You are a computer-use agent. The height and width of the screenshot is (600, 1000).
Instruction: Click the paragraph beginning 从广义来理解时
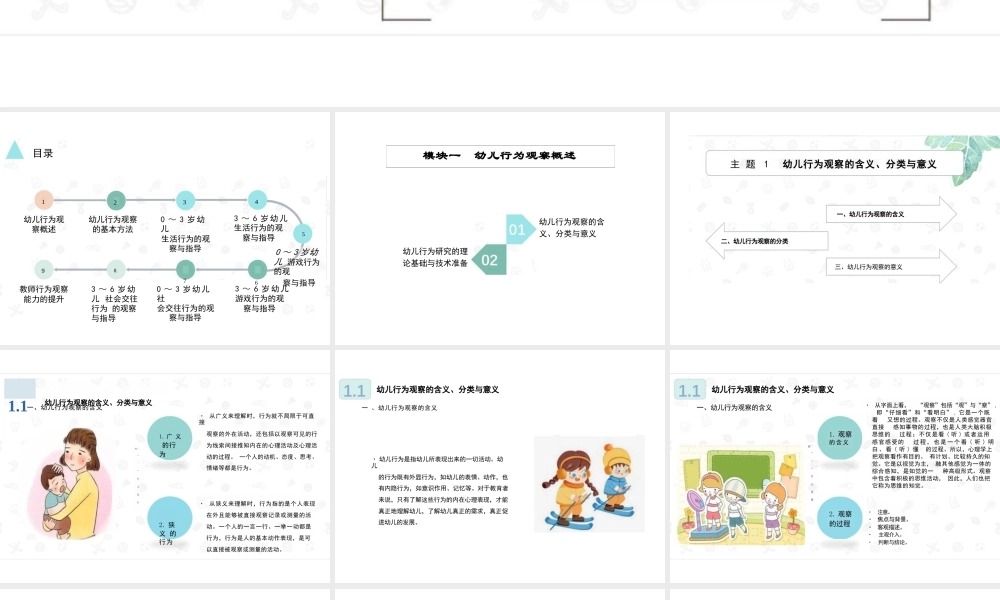pyautogui.click(x=258, y=442)
